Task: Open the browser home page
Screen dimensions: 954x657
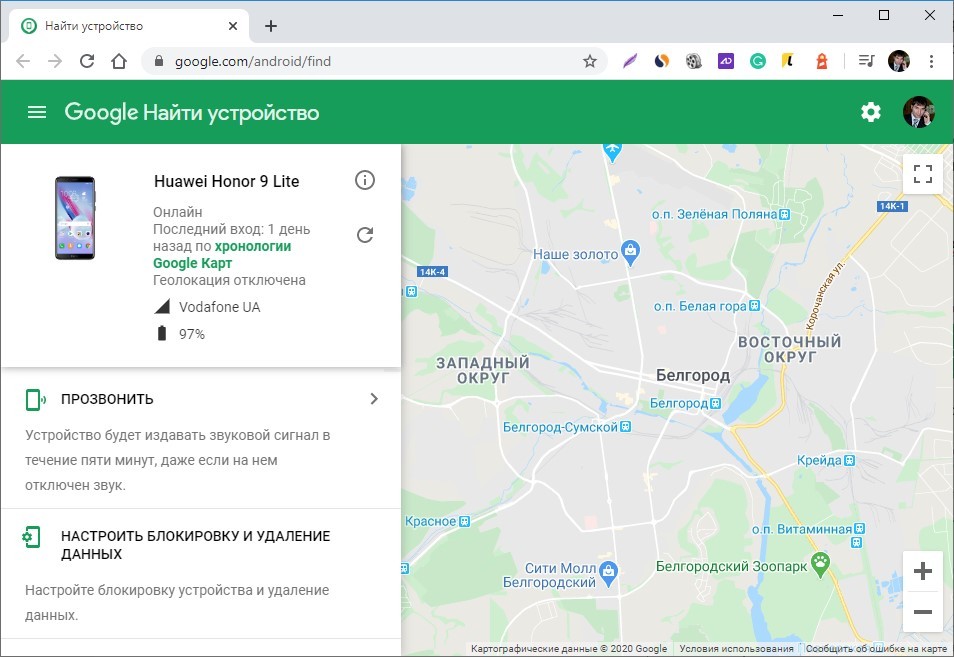Action: (x=119, y=61)
